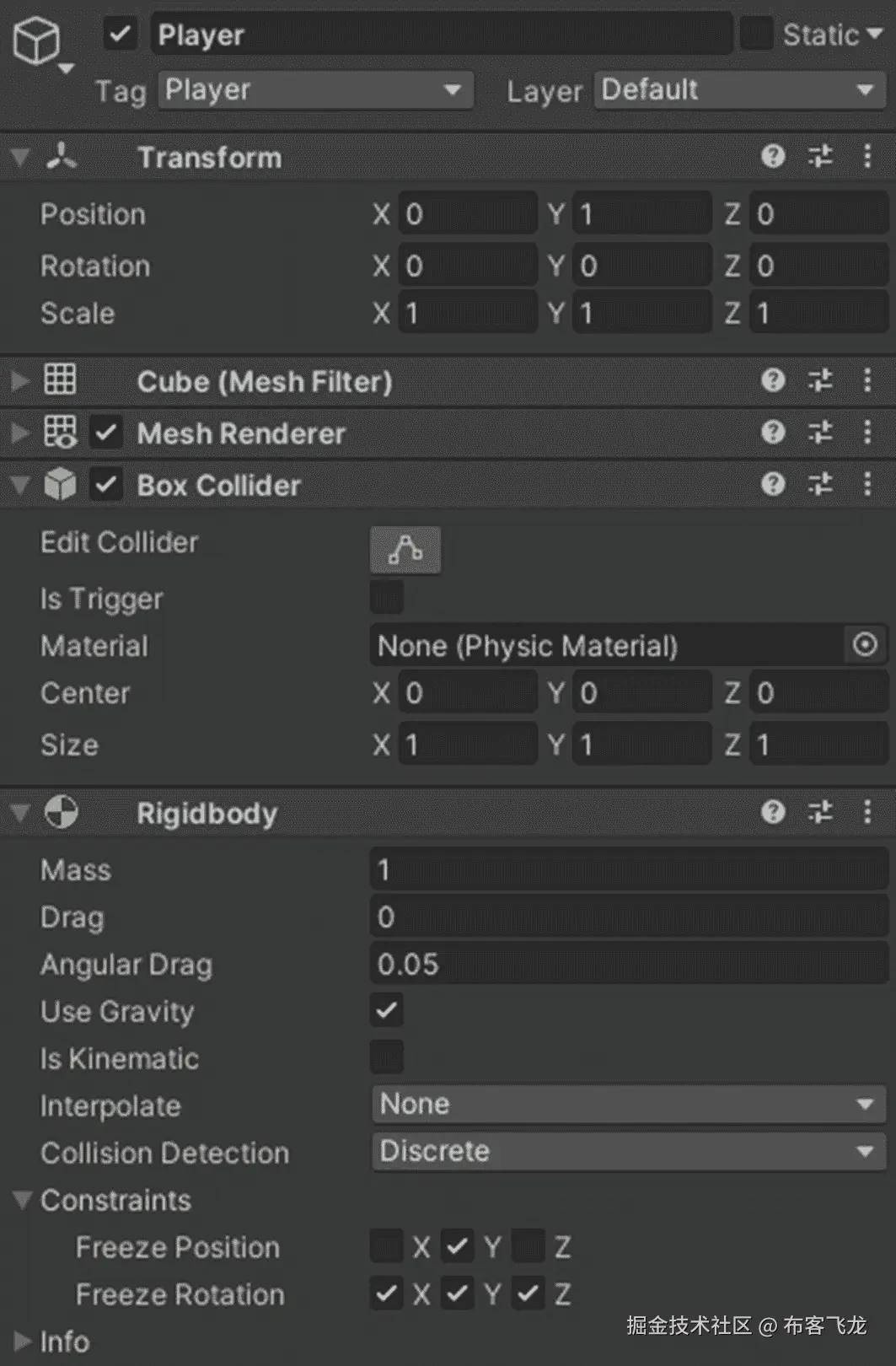Viewport: 896px width, 1366px height.
Task: Toggle the Static checkbox
Action: point(756,35)
